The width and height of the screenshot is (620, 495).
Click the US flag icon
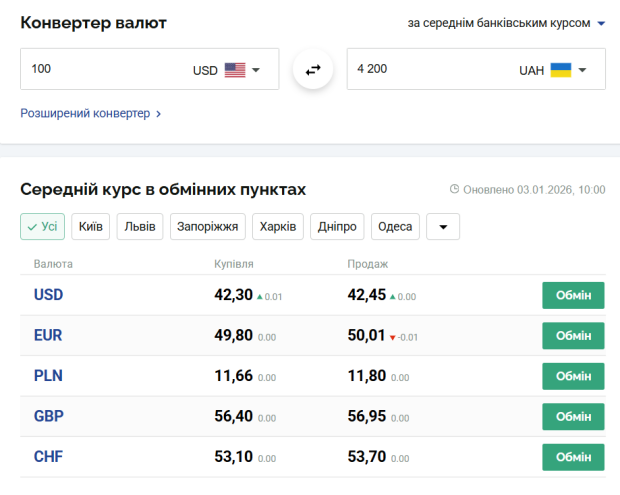tap(235, 70)
